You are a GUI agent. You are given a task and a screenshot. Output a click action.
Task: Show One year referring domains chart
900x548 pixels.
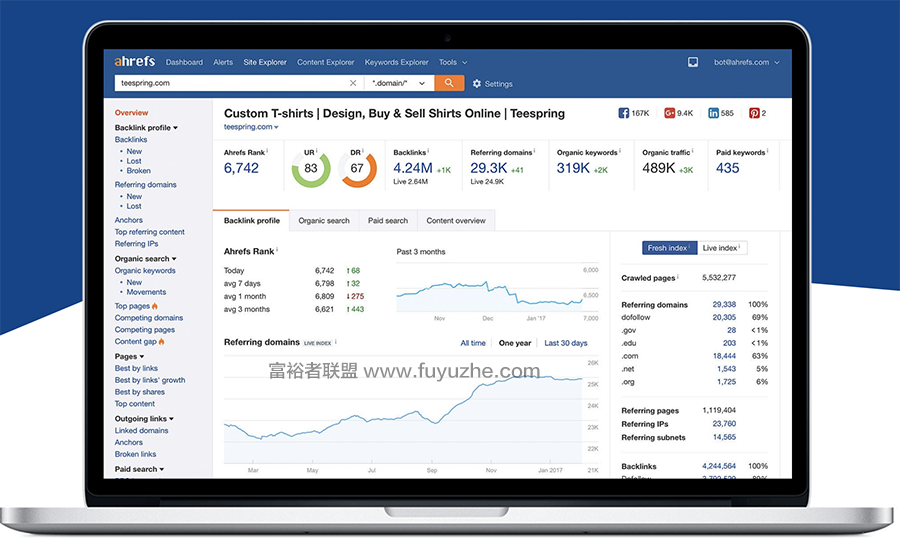tap(515, 343)
